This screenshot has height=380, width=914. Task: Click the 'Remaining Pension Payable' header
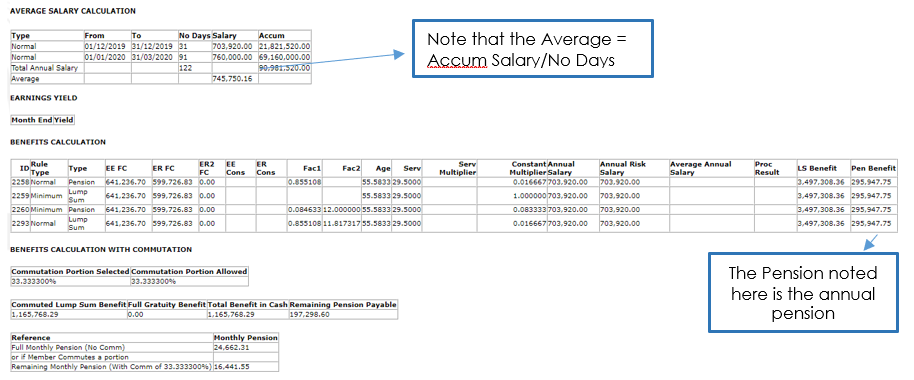(343, 305)
